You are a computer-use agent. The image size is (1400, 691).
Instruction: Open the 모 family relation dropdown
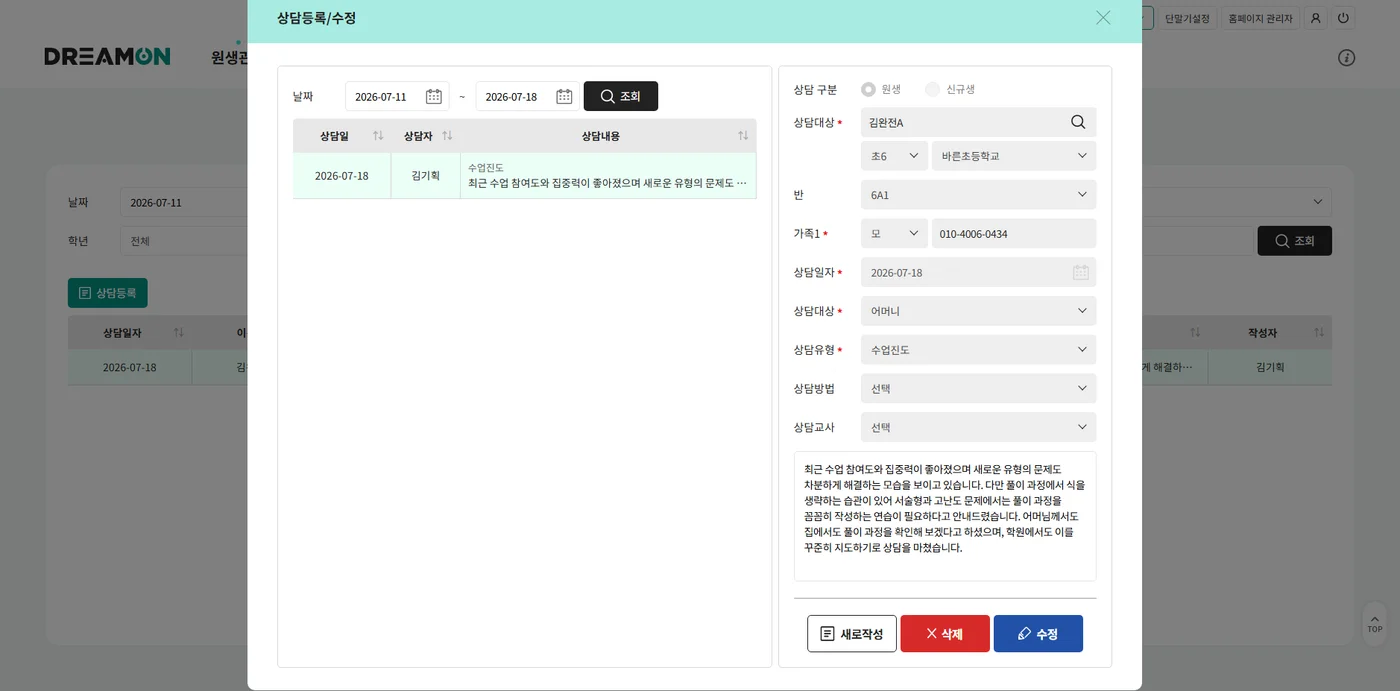click(x=894, y=233)
